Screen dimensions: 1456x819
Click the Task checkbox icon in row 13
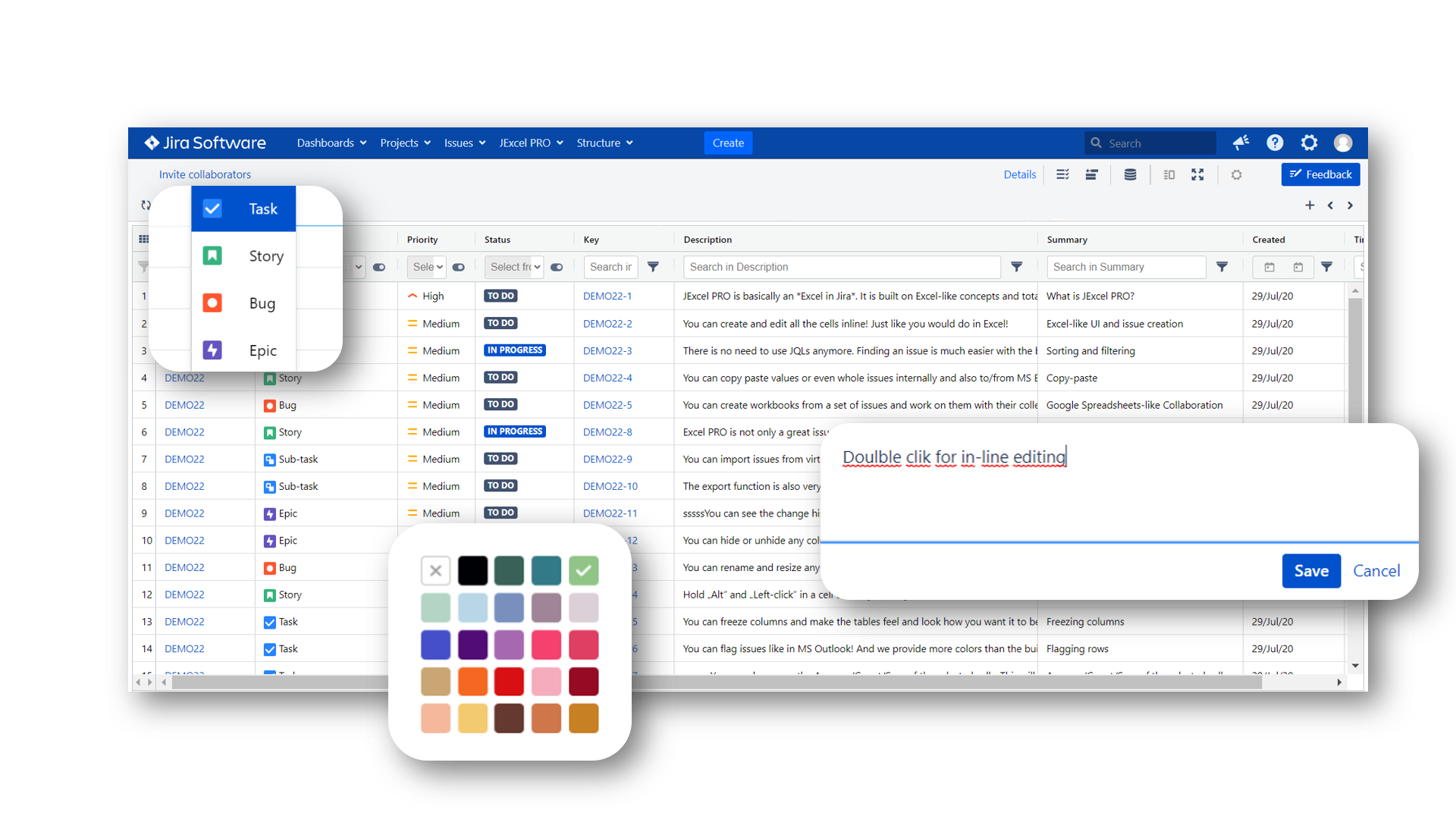click(269, 622)
